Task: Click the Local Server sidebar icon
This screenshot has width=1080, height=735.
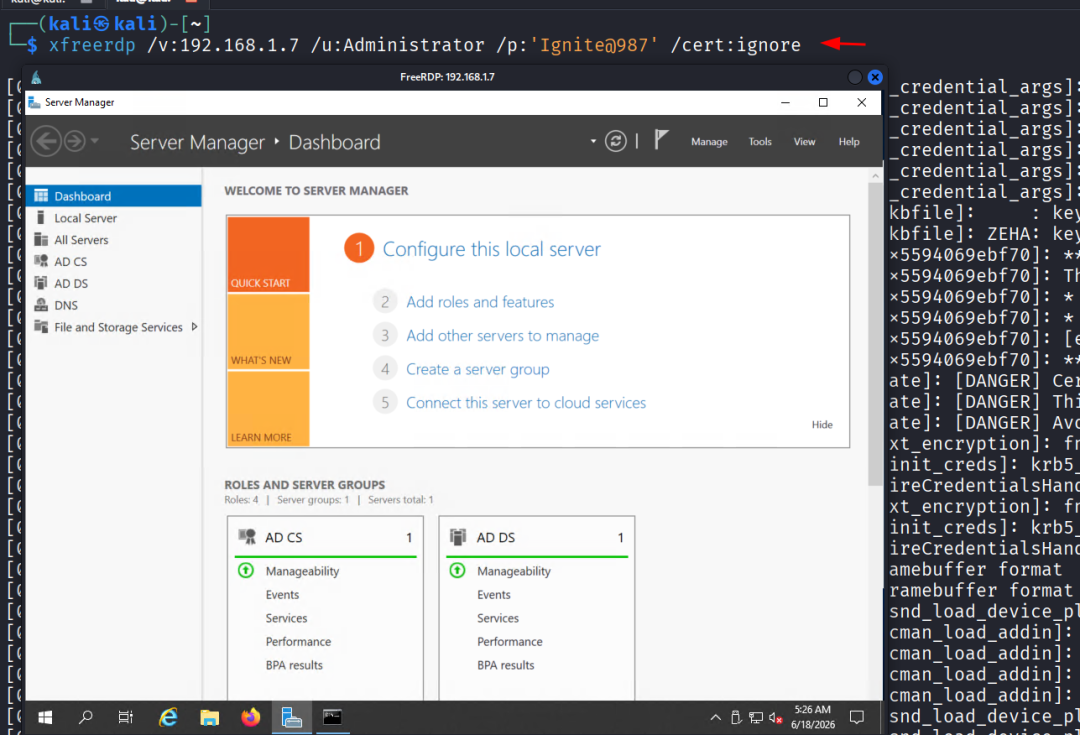Action: pos(41,217)
